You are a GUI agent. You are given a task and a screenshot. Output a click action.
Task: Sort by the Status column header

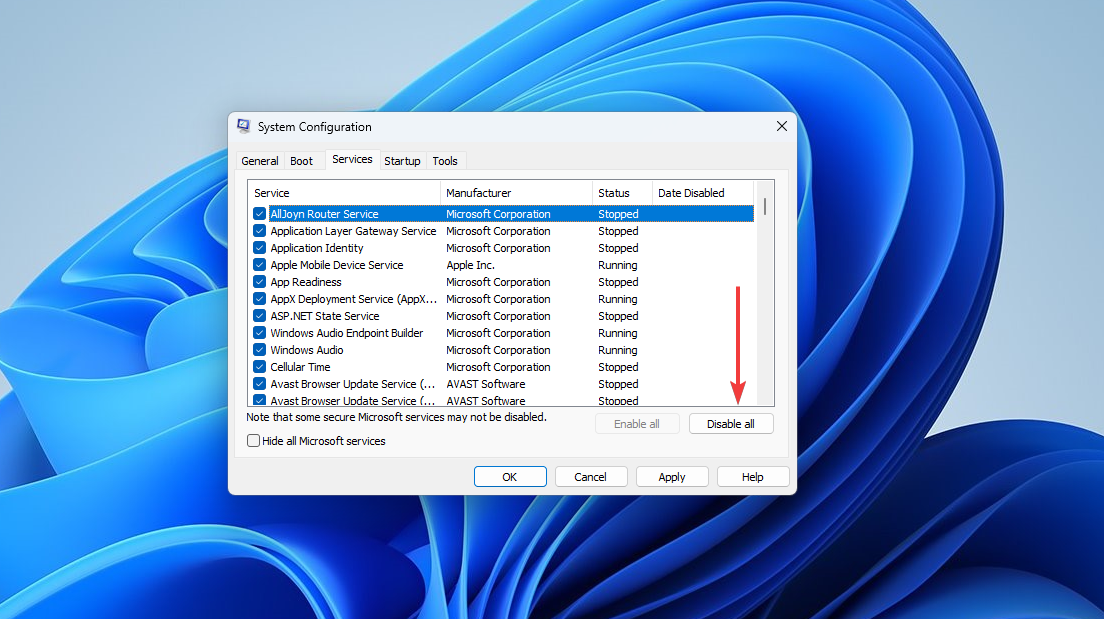click(x=622, y=193)
